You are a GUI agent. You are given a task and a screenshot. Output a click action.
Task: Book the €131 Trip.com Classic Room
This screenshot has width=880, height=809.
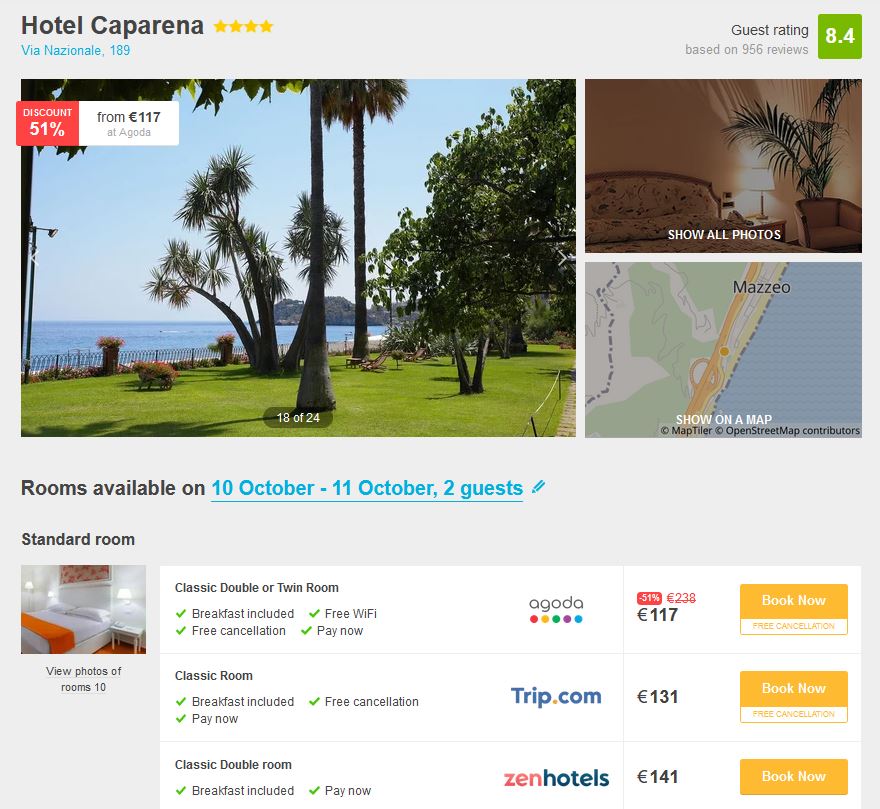(x=794, y=697)
